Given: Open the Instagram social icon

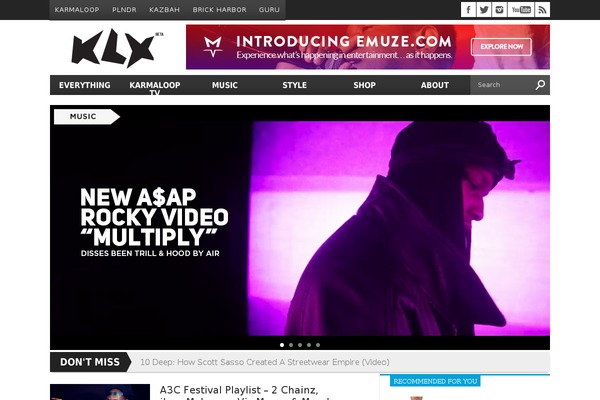Looking at the screenshot, I should 499,10.
